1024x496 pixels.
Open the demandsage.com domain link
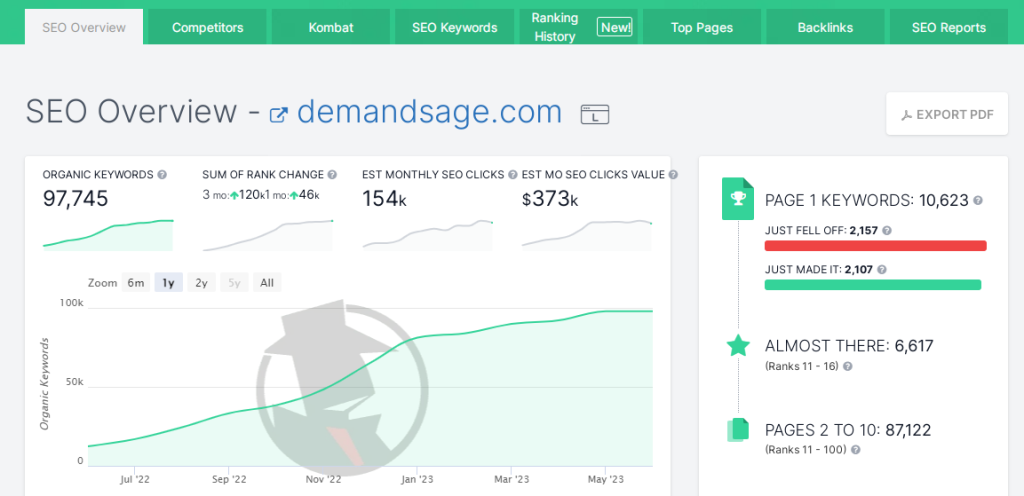(x=429, y=112)
